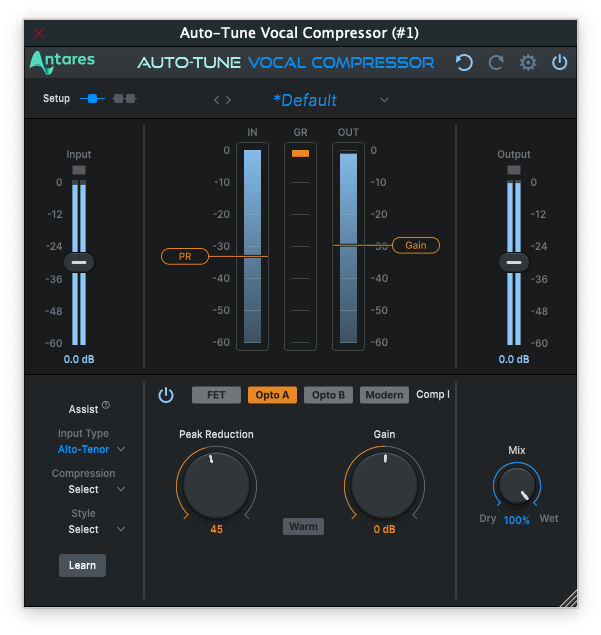Toggle the Comp I power button
601x635 pixels.
(x=166, y=395)
